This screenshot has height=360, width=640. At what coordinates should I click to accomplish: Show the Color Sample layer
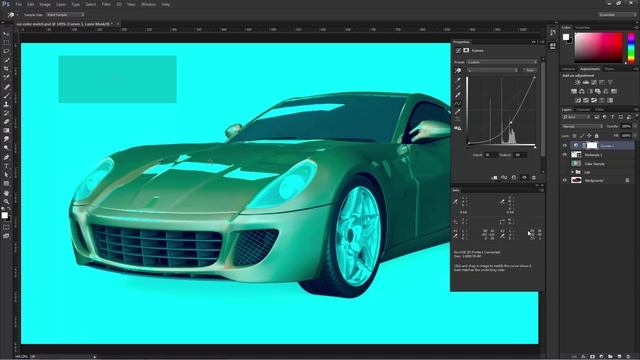565,163
